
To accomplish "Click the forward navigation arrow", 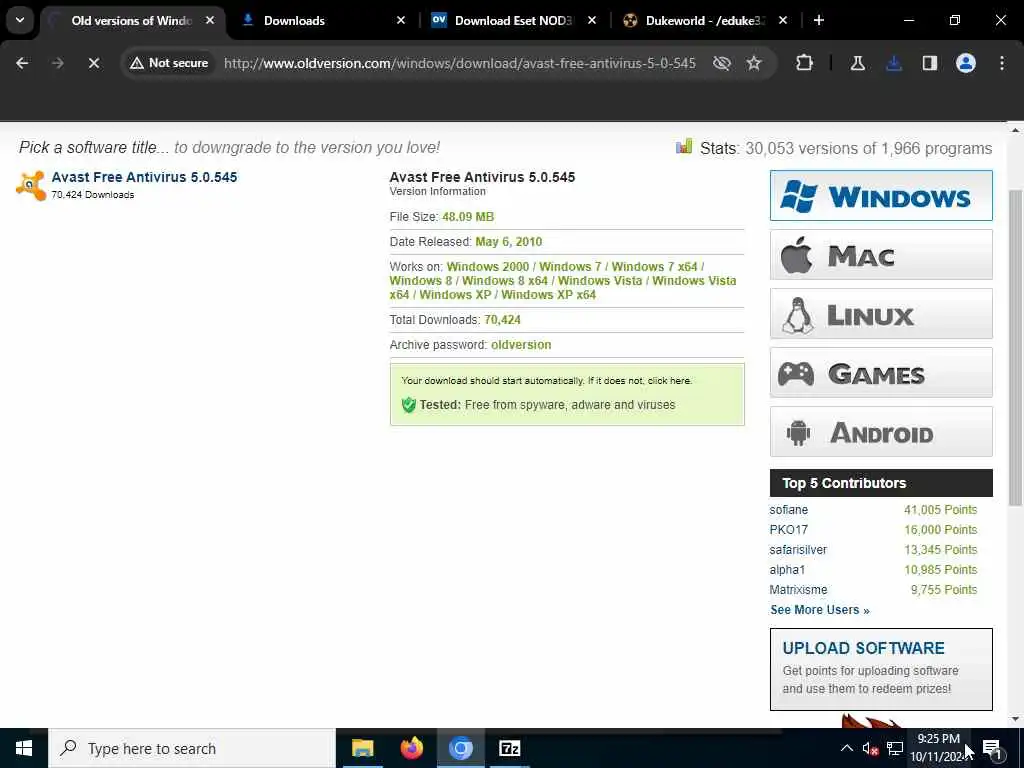I will tap(57, 63).
